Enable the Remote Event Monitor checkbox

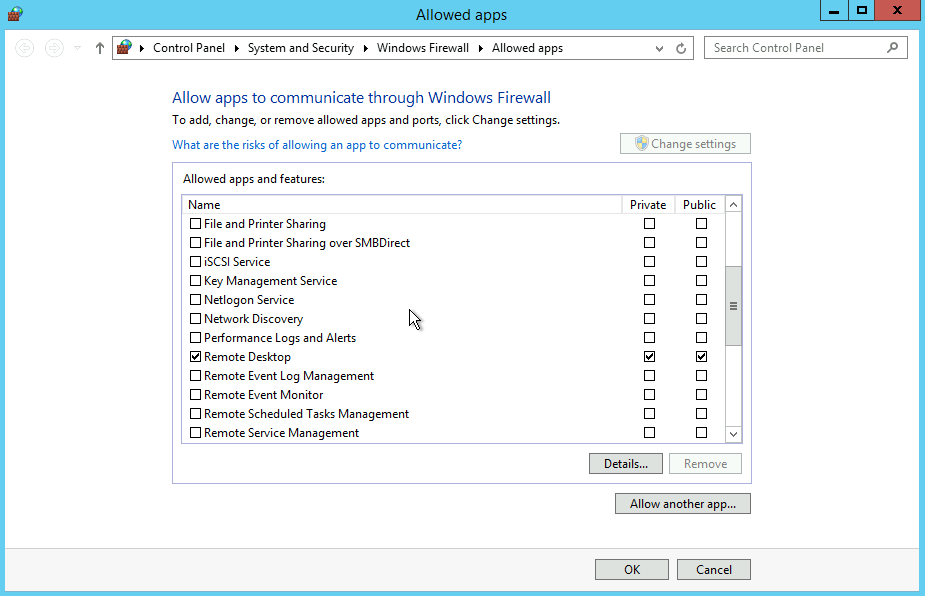point(195,394)
